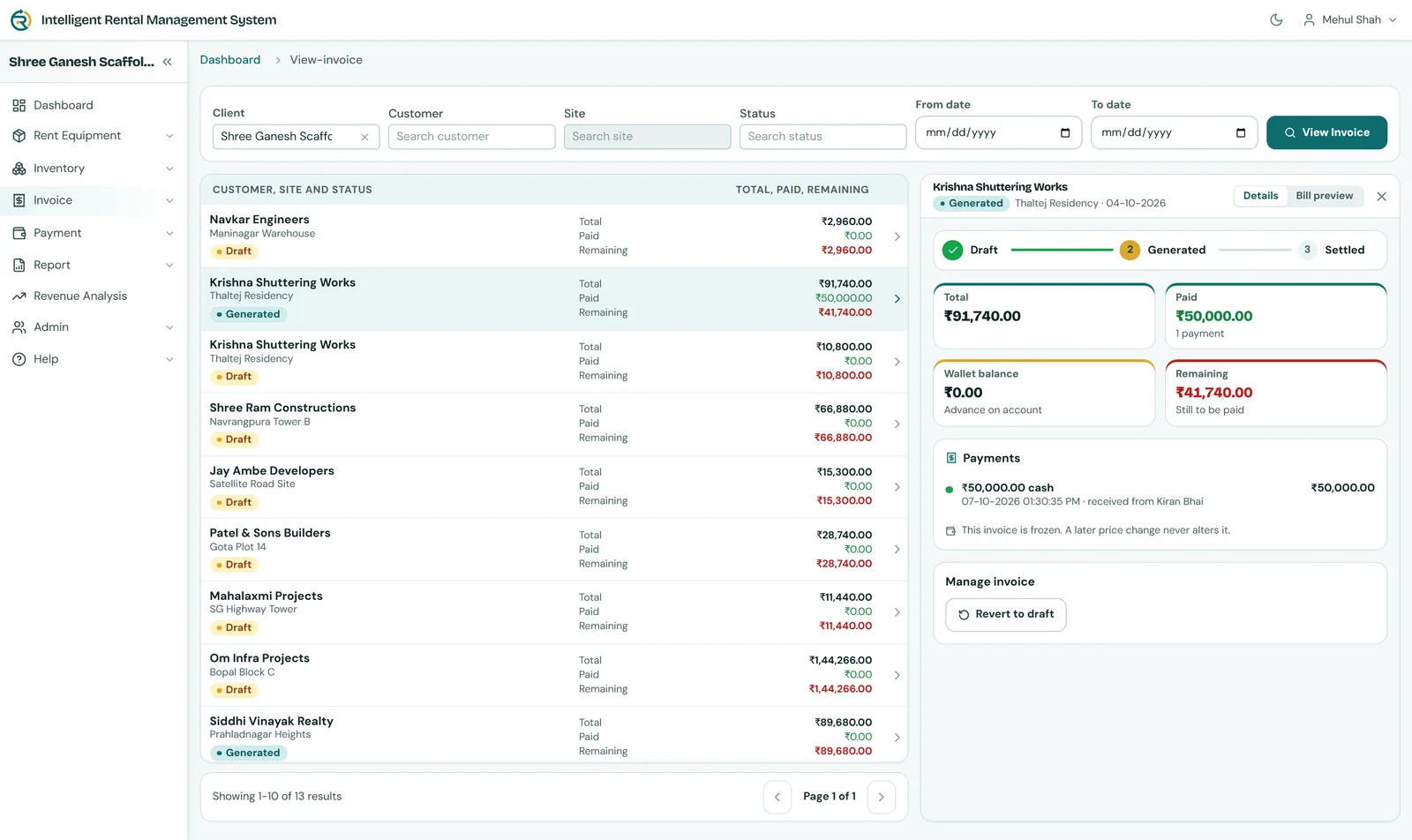Open the Invoice menu item

click(94, 200)
